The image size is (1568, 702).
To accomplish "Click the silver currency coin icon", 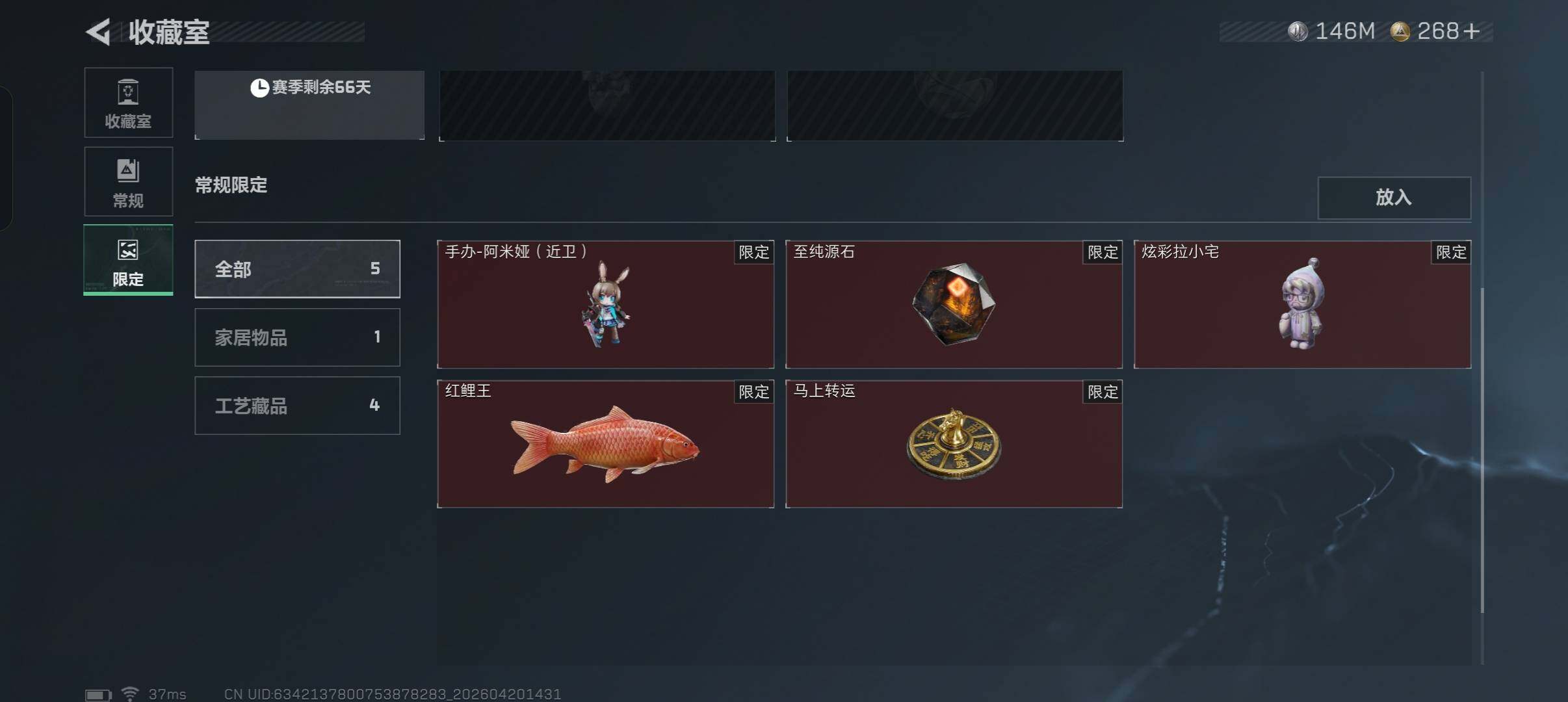I will [1298, 31].
